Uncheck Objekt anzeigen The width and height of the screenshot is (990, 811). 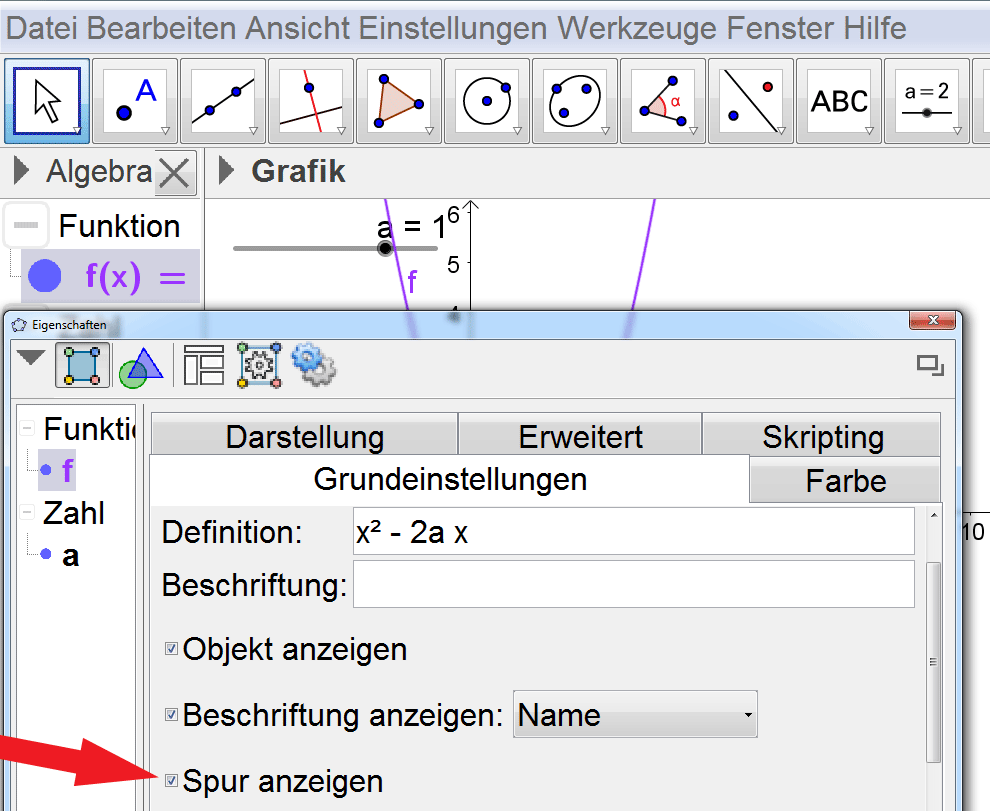[171, 650]
